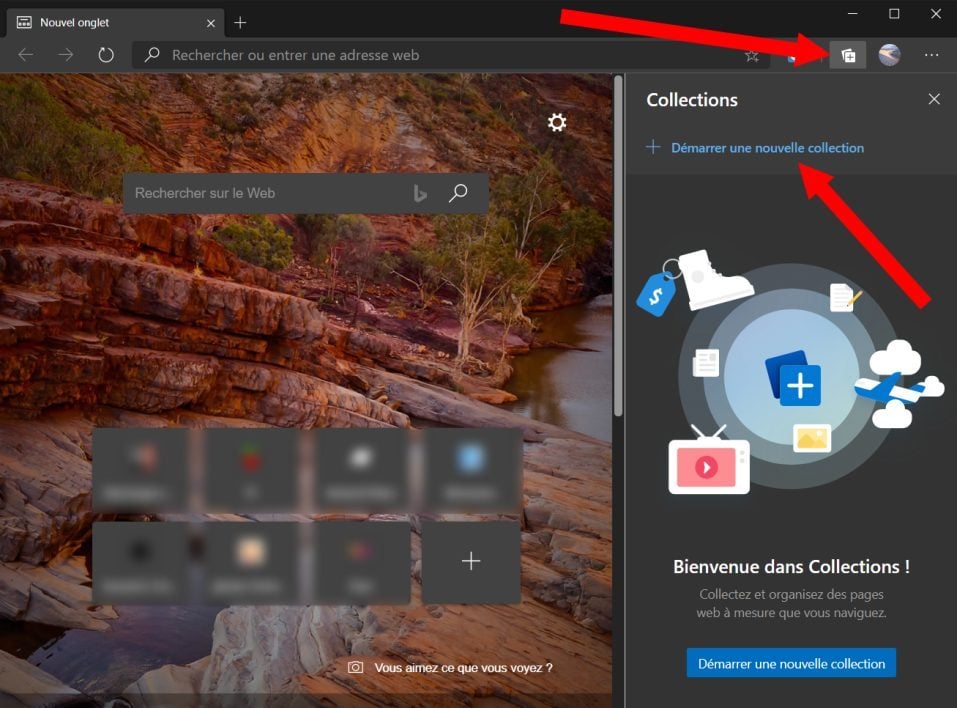This screenshot has width=957, height=708.
Task: Click the browser back arrow
Action: (26, 55)
